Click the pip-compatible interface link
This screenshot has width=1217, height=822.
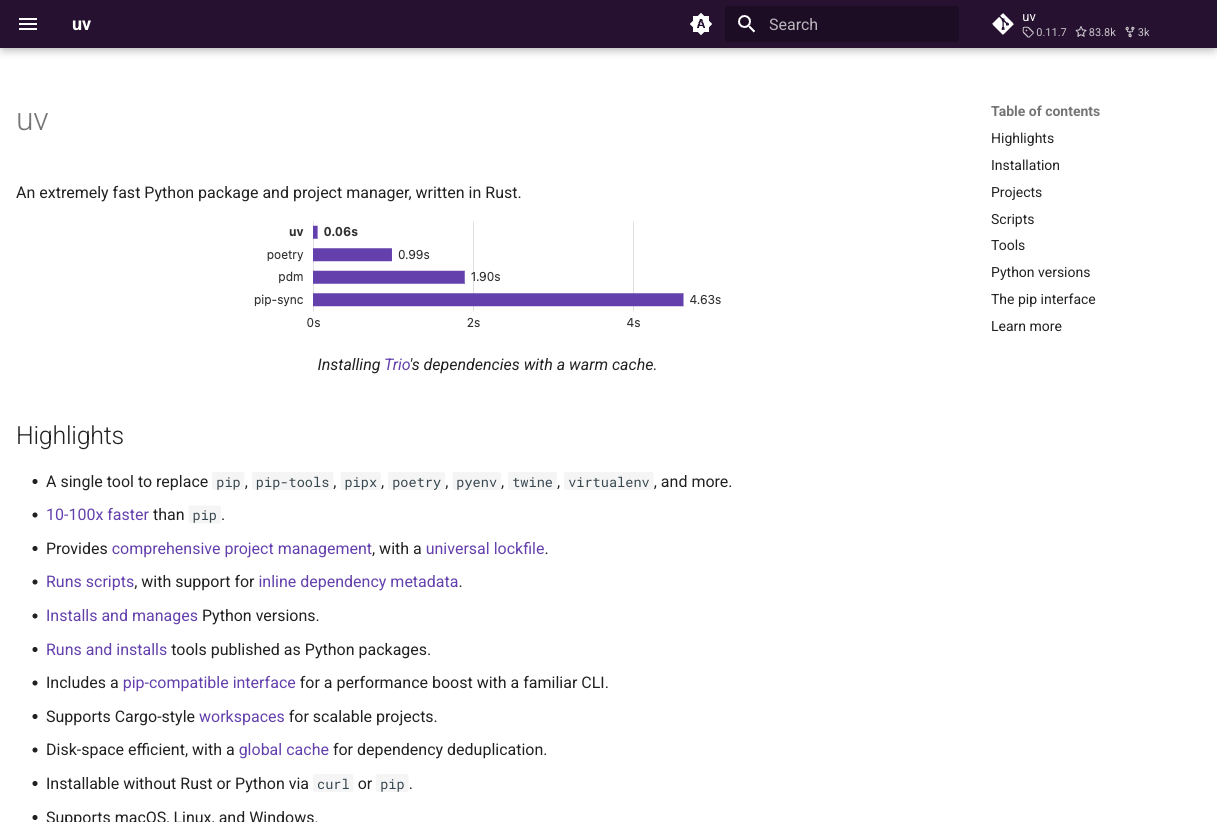click(x=209, y=683)
